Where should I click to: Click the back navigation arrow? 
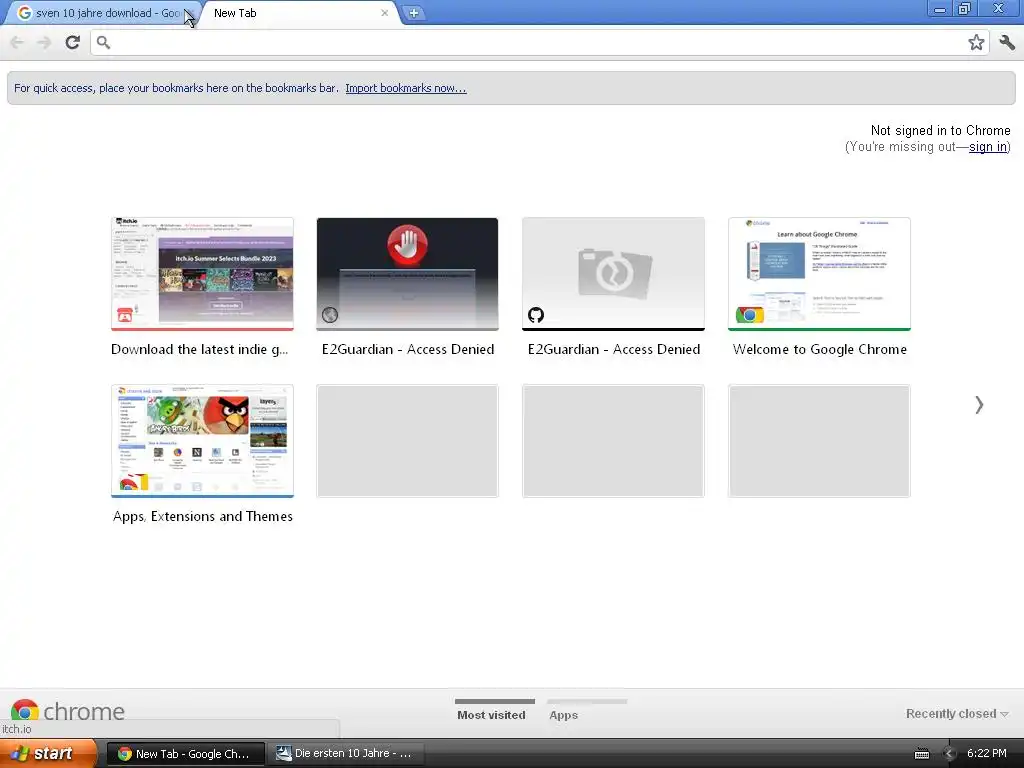pos(18,42)
